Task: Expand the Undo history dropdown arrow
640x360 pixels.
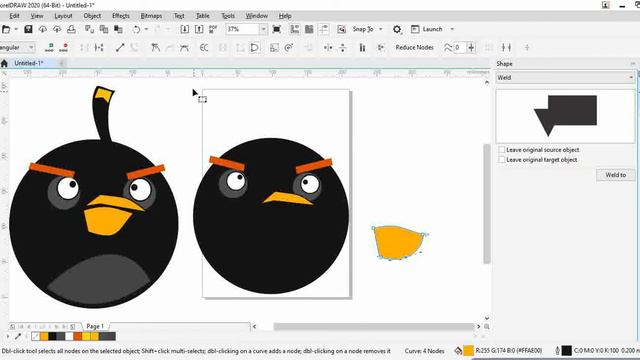Action: tap(146, 29)
